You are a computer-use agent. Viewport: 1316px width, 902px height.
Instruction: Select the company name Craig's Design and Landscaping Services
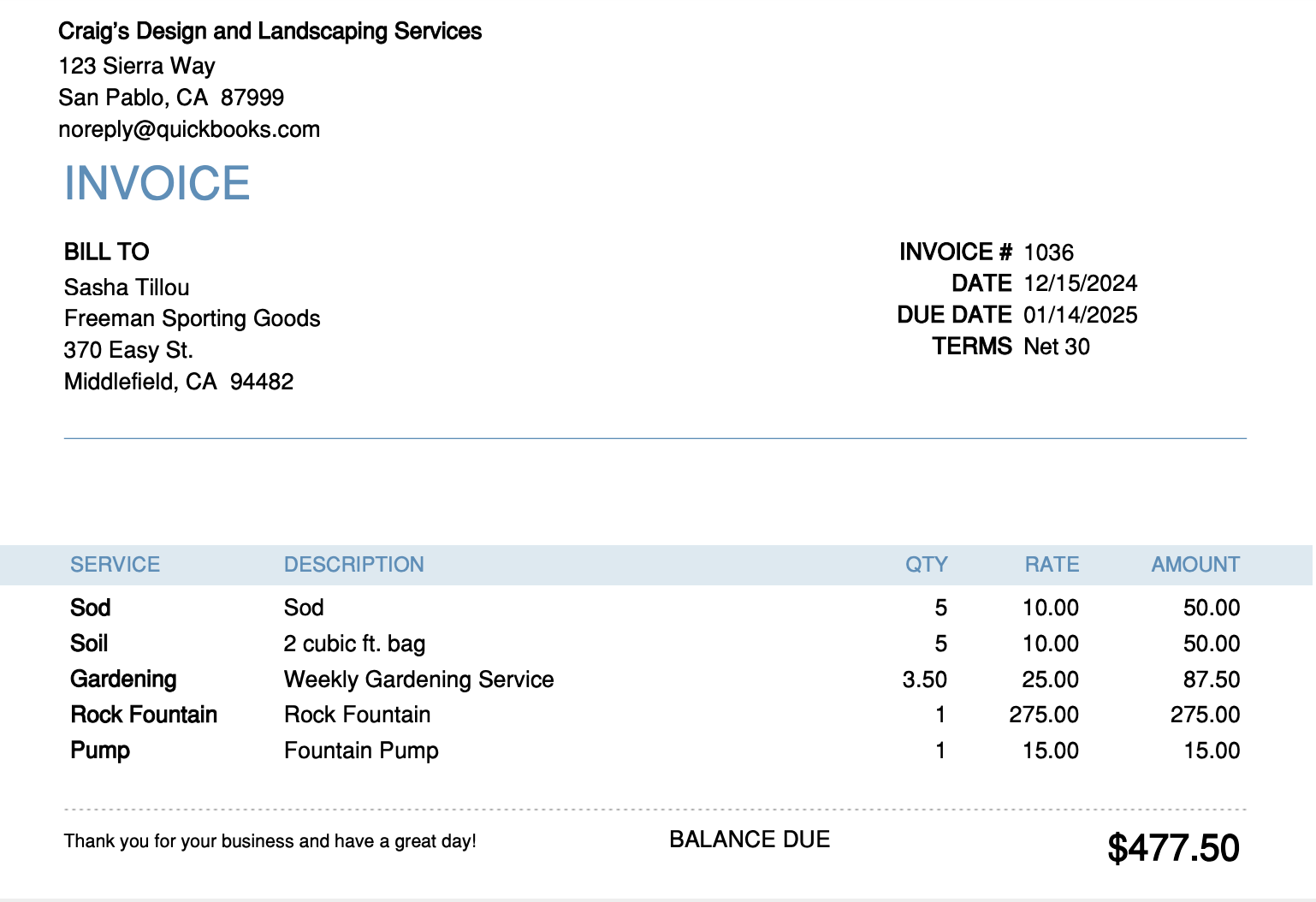point(270,32)
